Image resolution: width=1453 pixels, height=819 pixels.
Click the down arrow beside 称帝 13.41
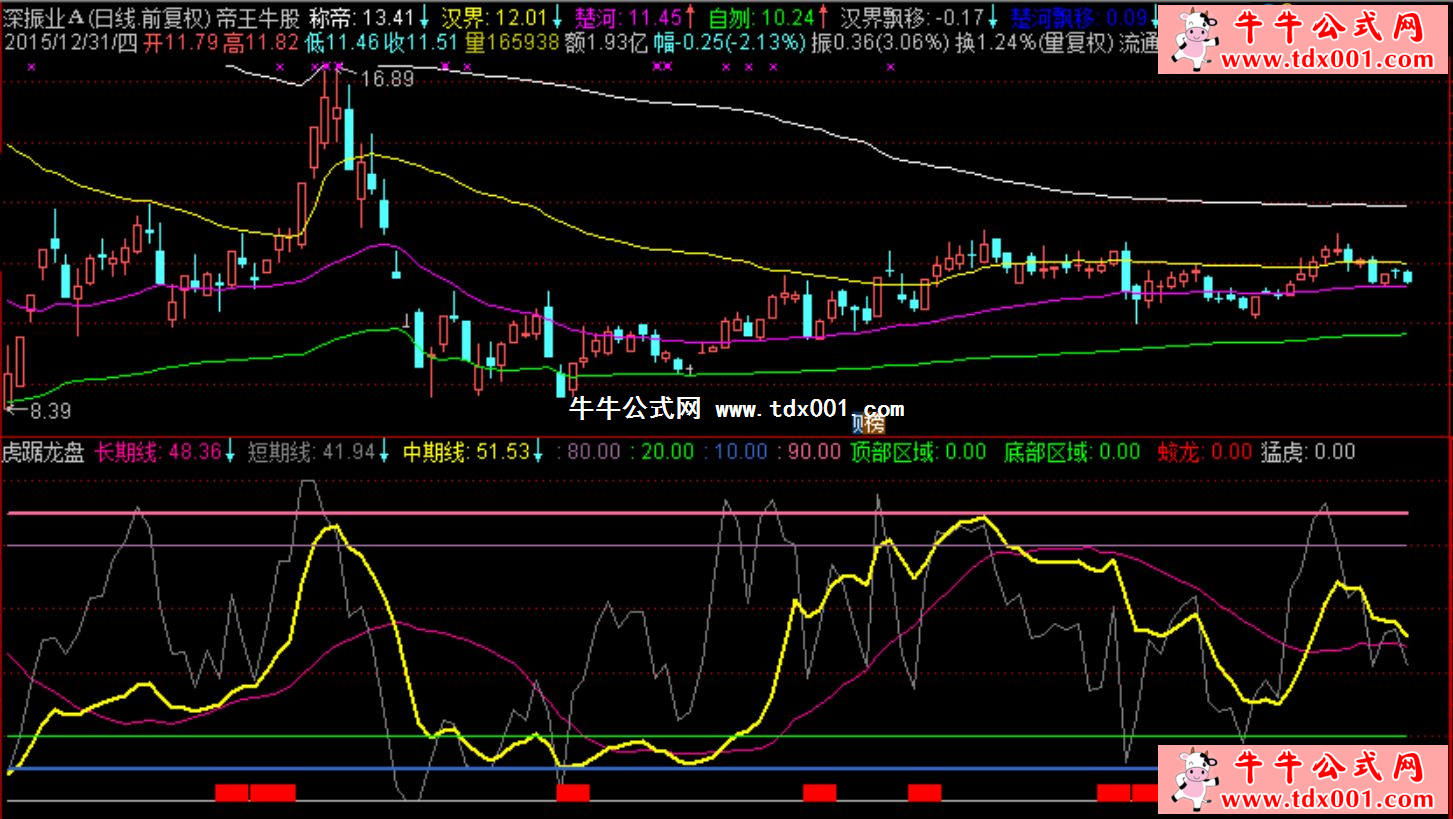(424, 17)
